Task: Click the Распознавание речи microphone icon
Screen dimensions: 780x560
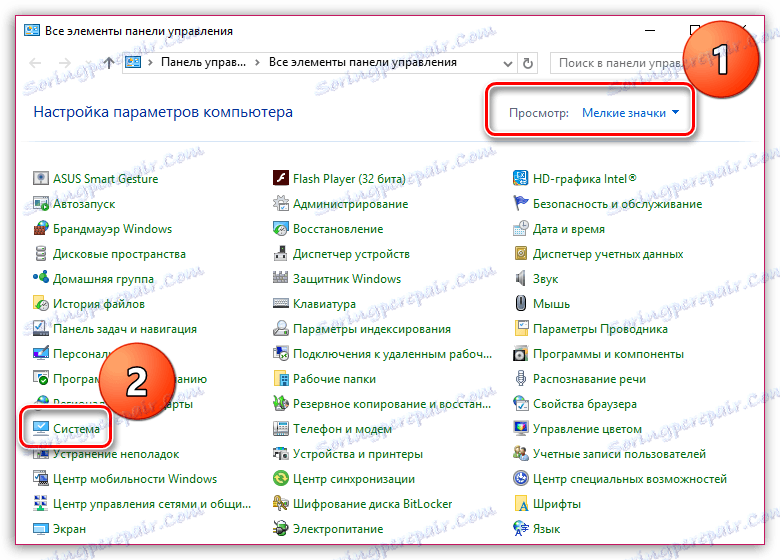Action: point(520,378)
